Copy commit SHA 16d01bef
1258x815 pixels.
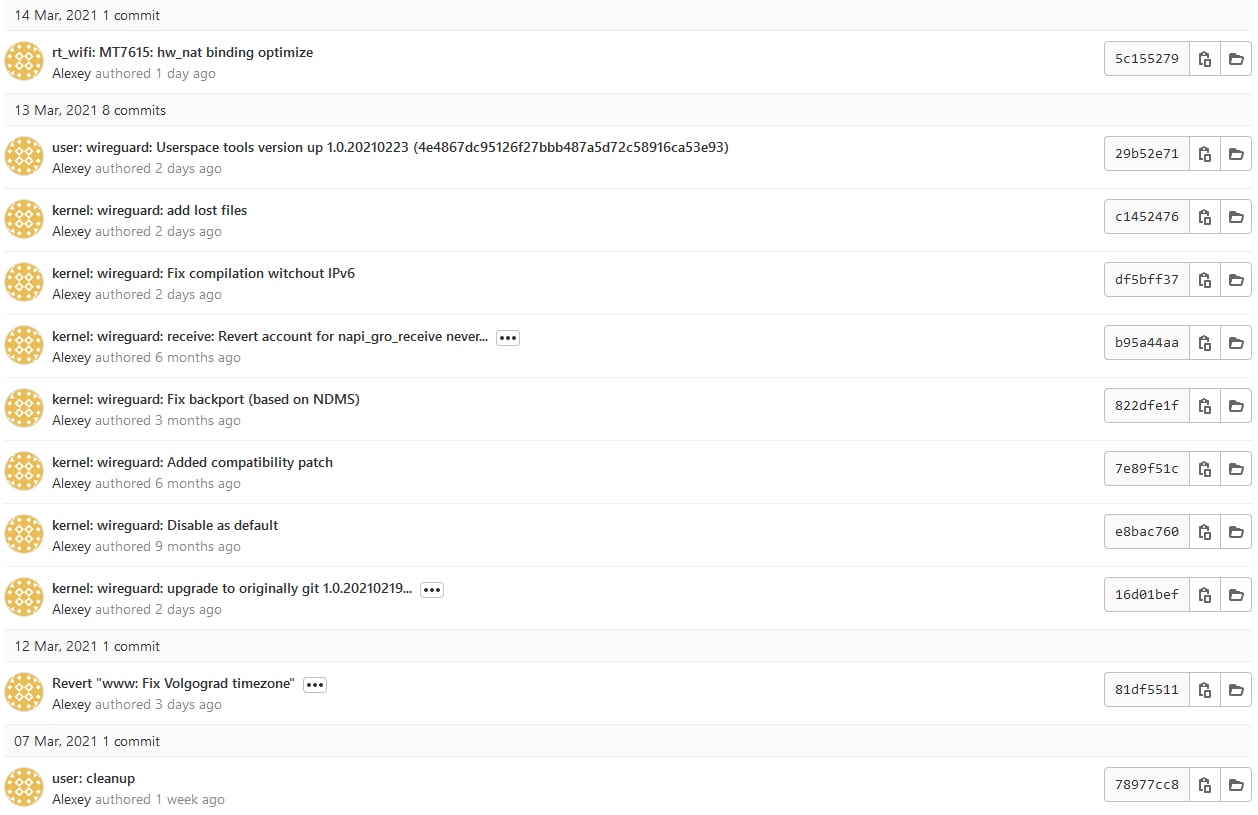coord(1205,595)
